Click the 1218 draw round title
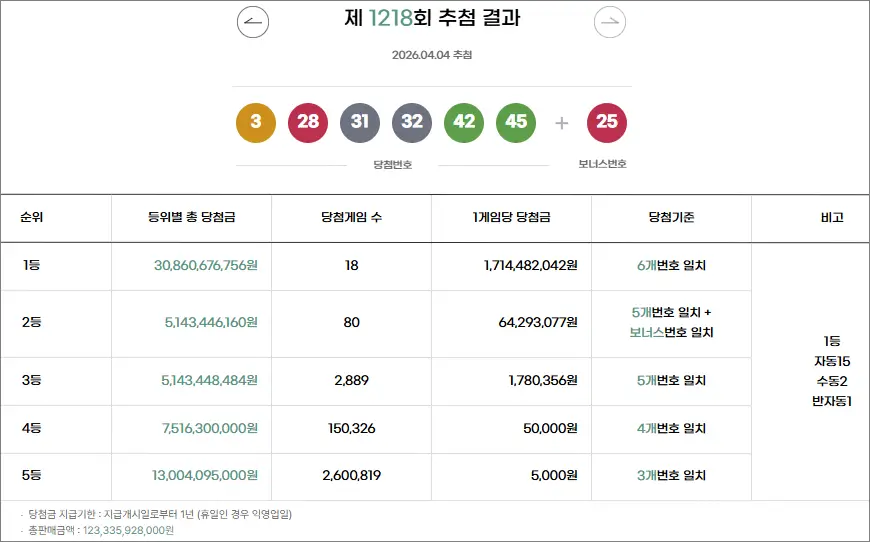The width and height of the screenshot is (870, 542). click(431, 19)
